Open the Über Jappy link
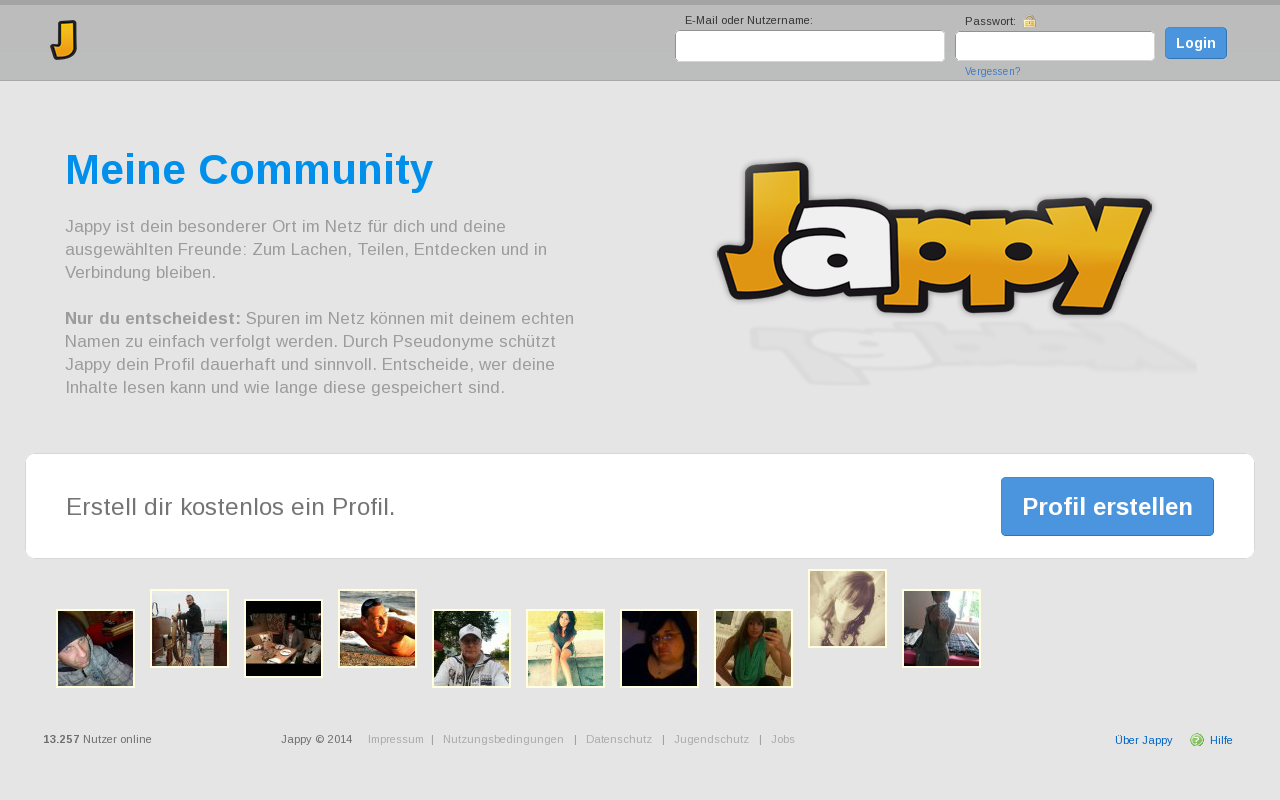The width and height of the screenshot is (1280, 800). [1143, 740]
